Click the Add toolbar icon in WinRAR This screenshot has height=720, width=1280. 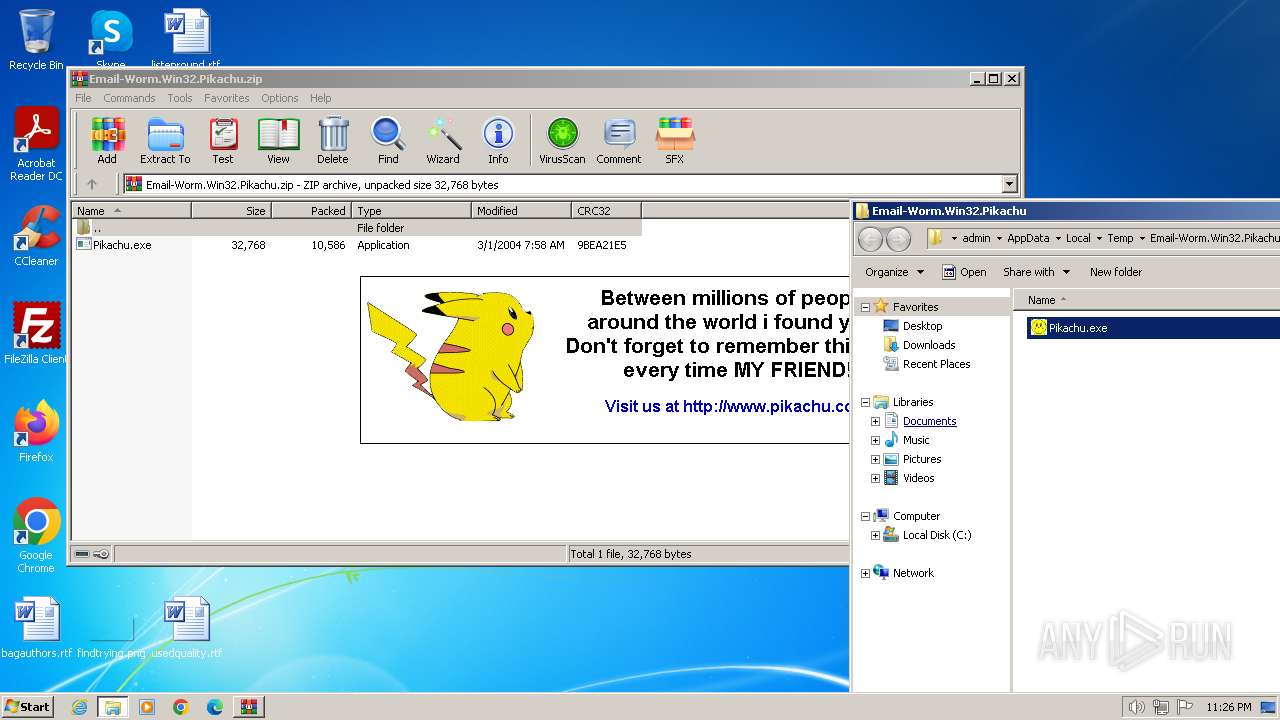pos(107,140)
